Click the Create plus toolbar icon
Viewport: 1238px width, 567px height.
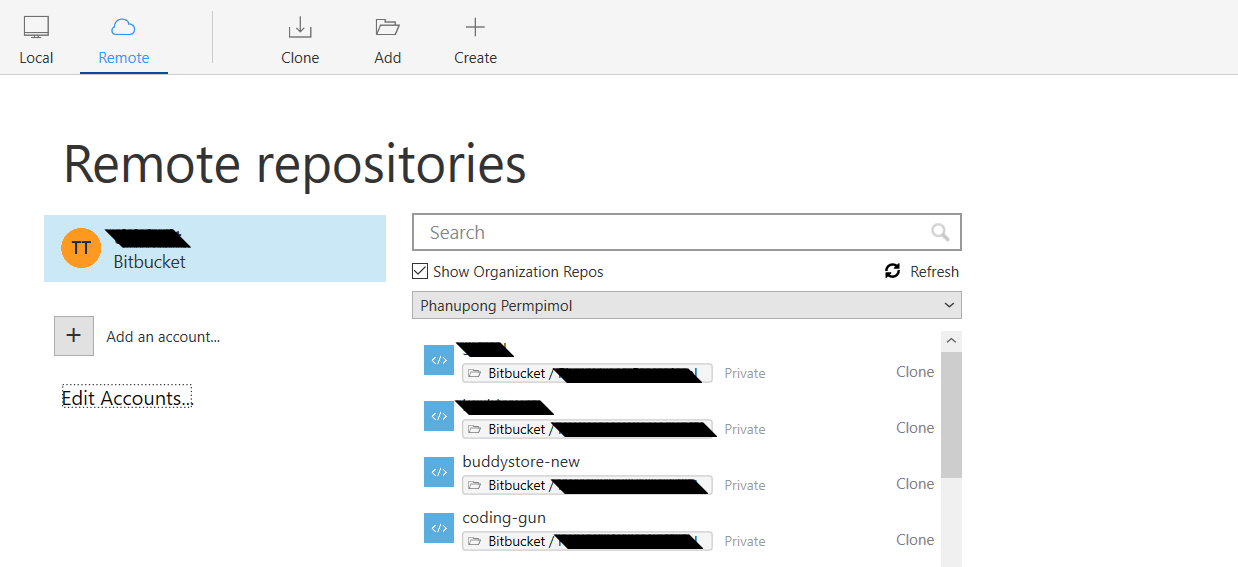coord(475,27)
